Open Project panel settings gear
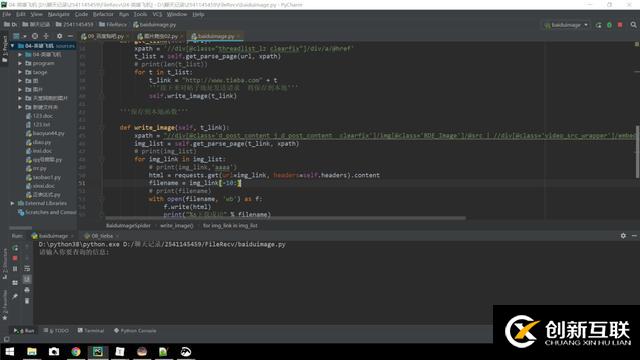 (x=60, y=36)
